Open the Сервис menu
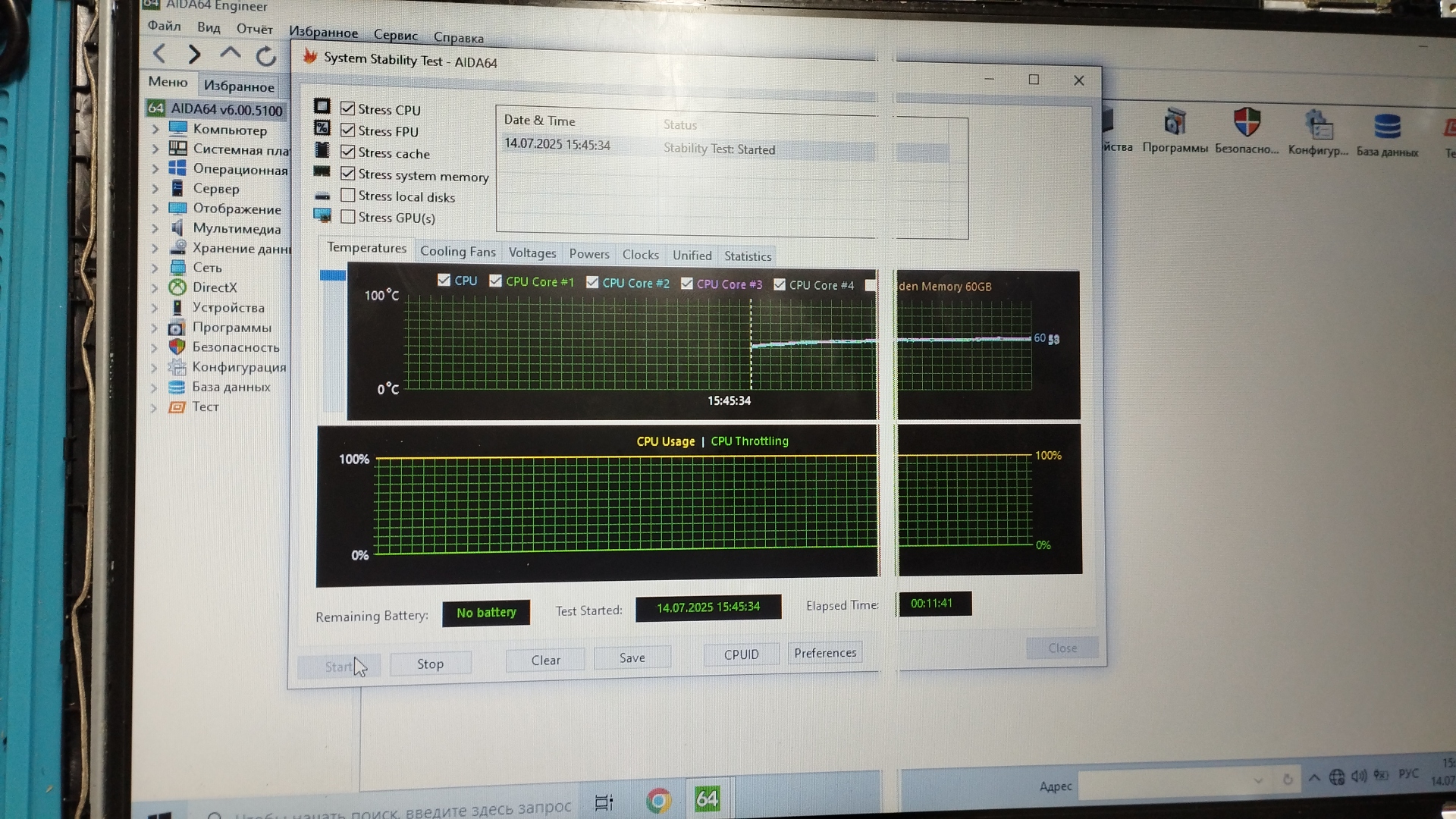Viewport: 1456px width, 819px height. point(395,35)
